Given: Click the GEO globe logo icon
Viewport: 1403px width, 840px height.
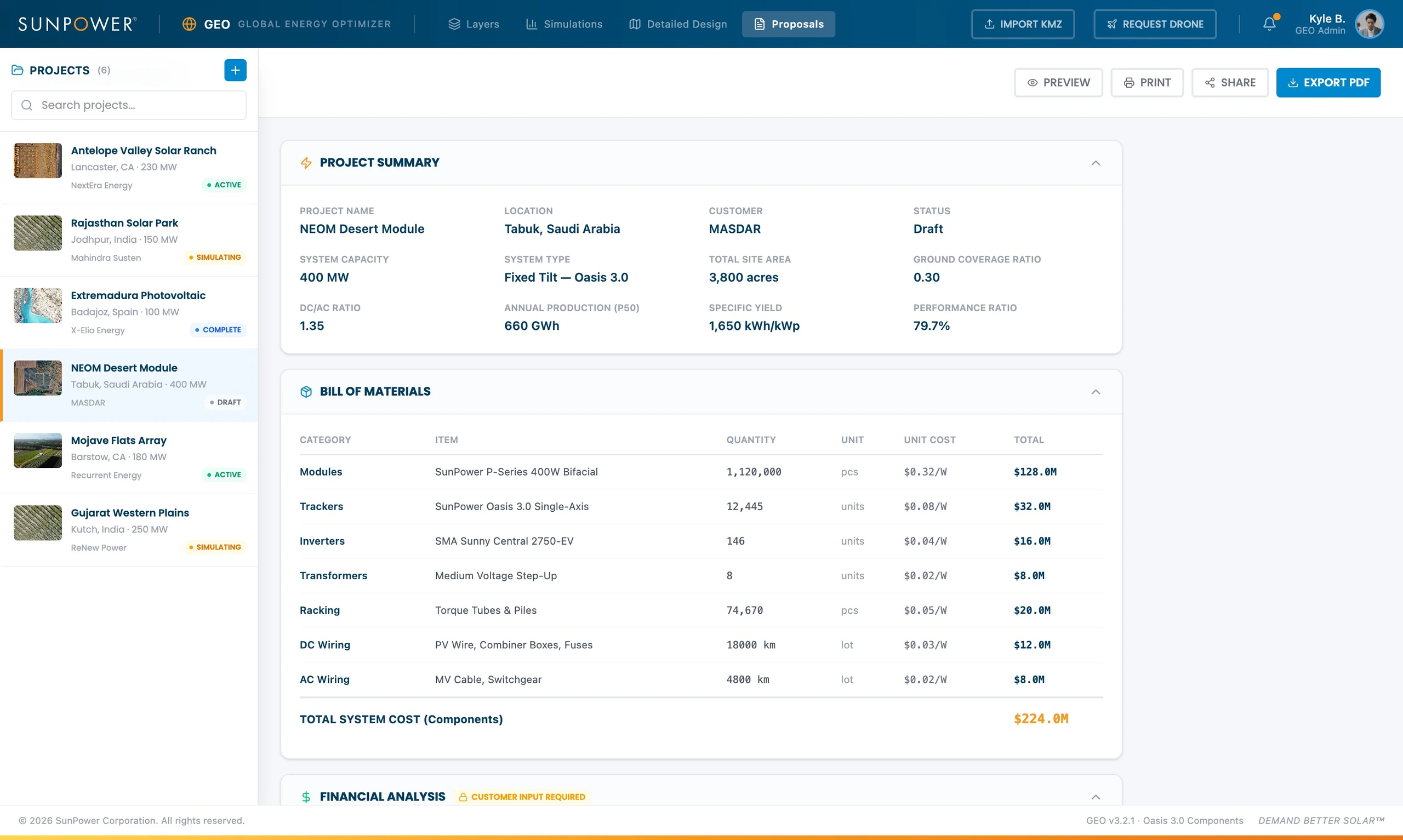Looking at the screenshot, I should coord(189,24).
